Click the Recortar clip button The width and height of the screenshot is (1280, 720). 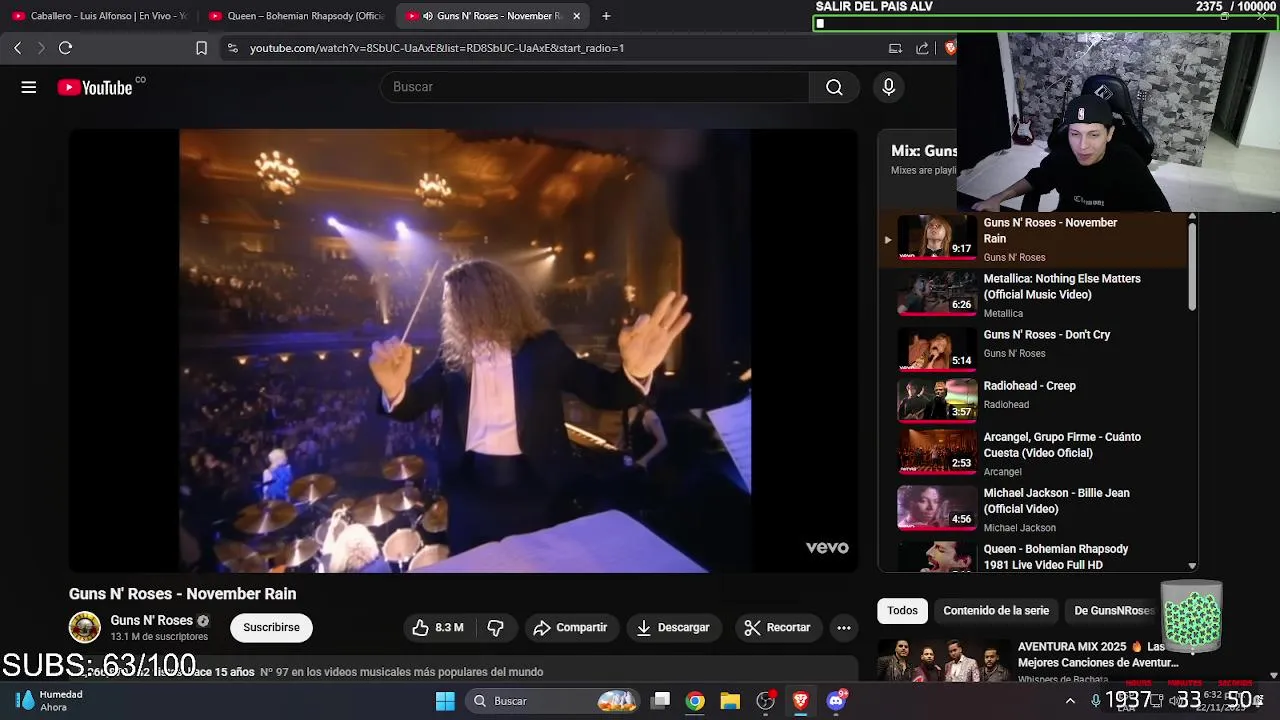(777, 628)
